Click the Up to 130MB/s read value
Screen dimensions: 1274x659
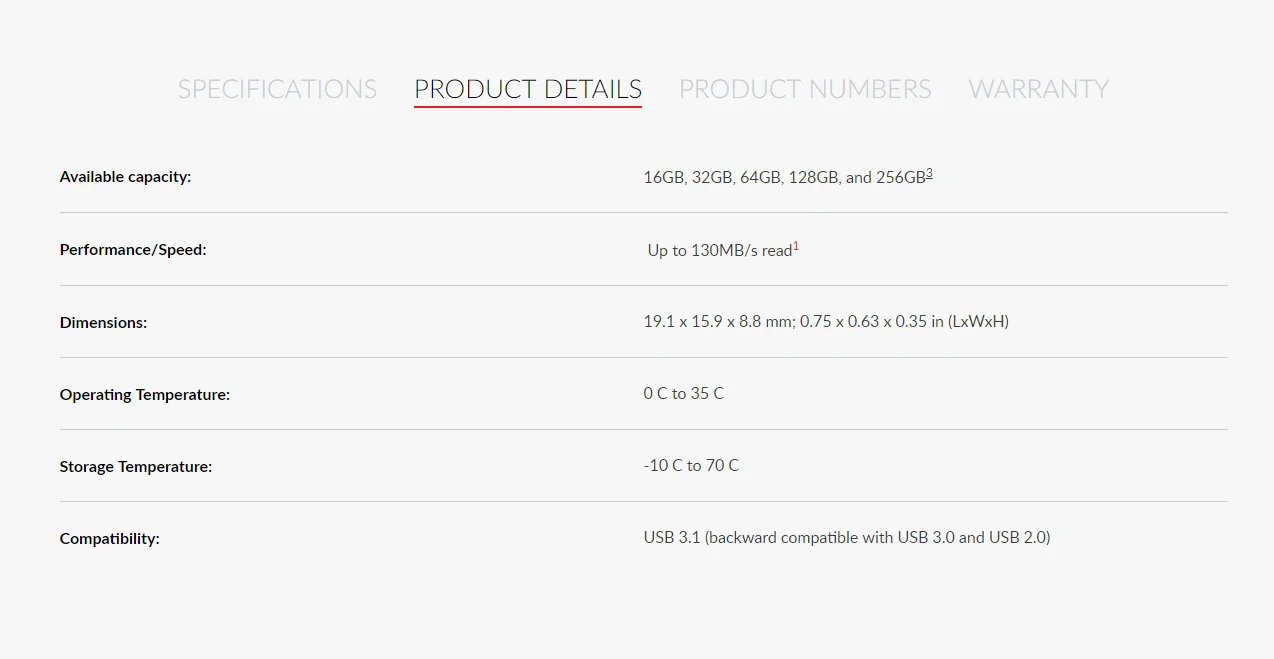pyautogui.click(x=720, y=250)
